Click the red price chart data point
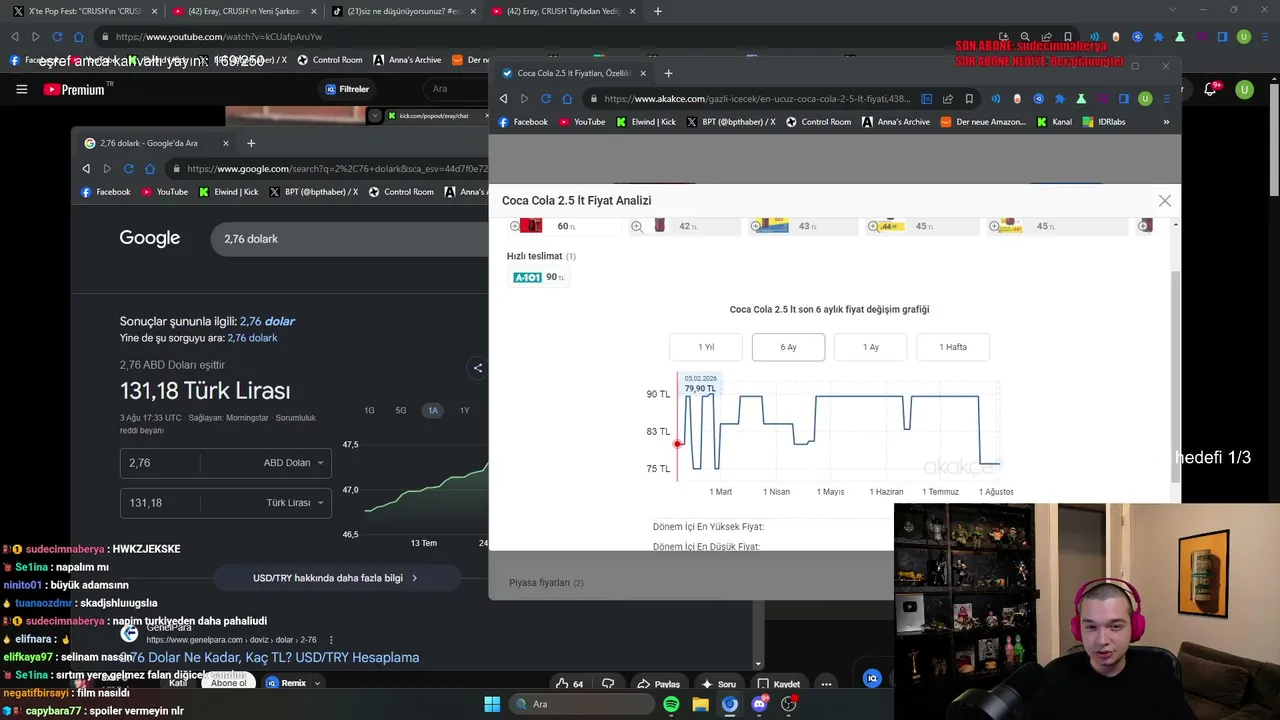The image size is (1280, 720). pyautogui.click(x=677, y=444)
